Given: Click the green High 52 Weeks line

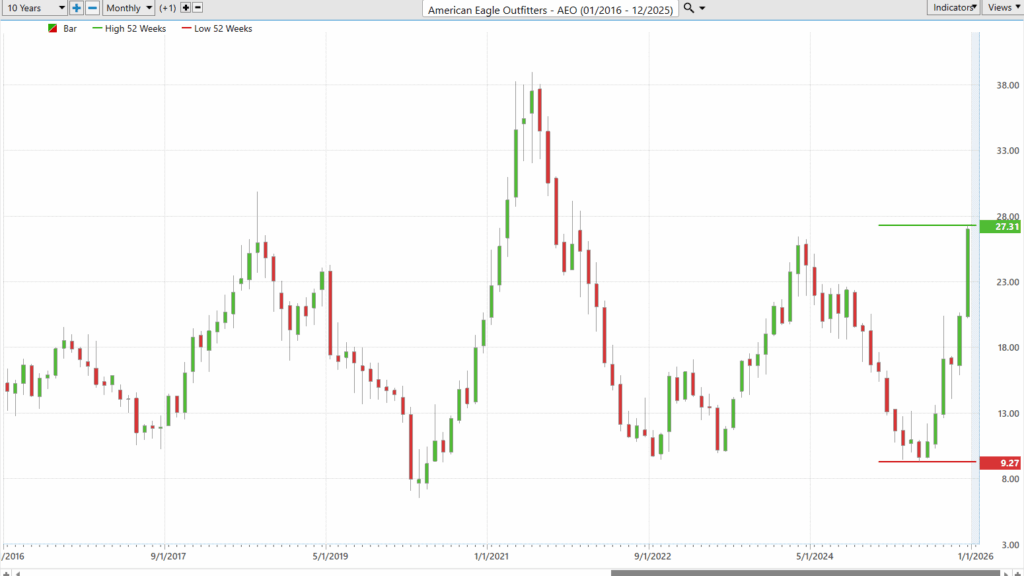Looking at the screenshot, I should tap(920, 225).
